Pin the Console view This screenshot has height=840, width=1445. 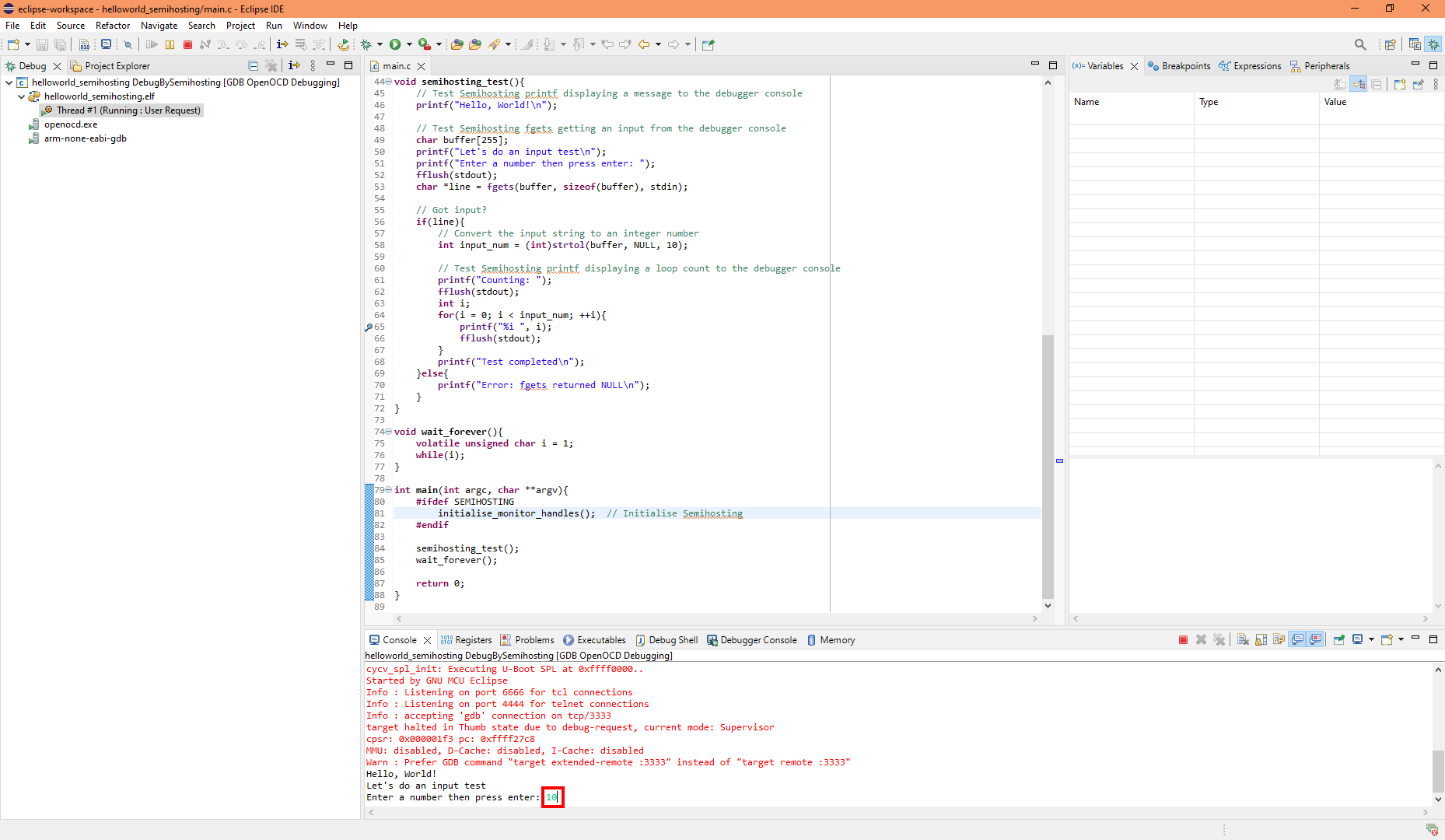[x=1339, y=639]
